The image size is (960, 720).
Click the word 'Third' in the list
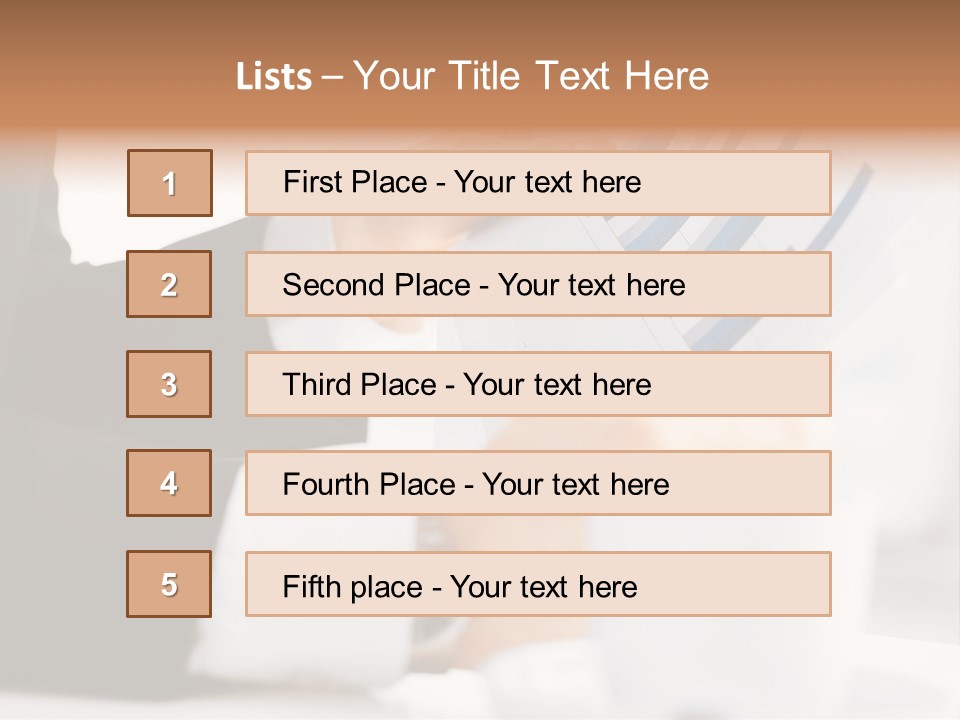click(x=317, y=385)
